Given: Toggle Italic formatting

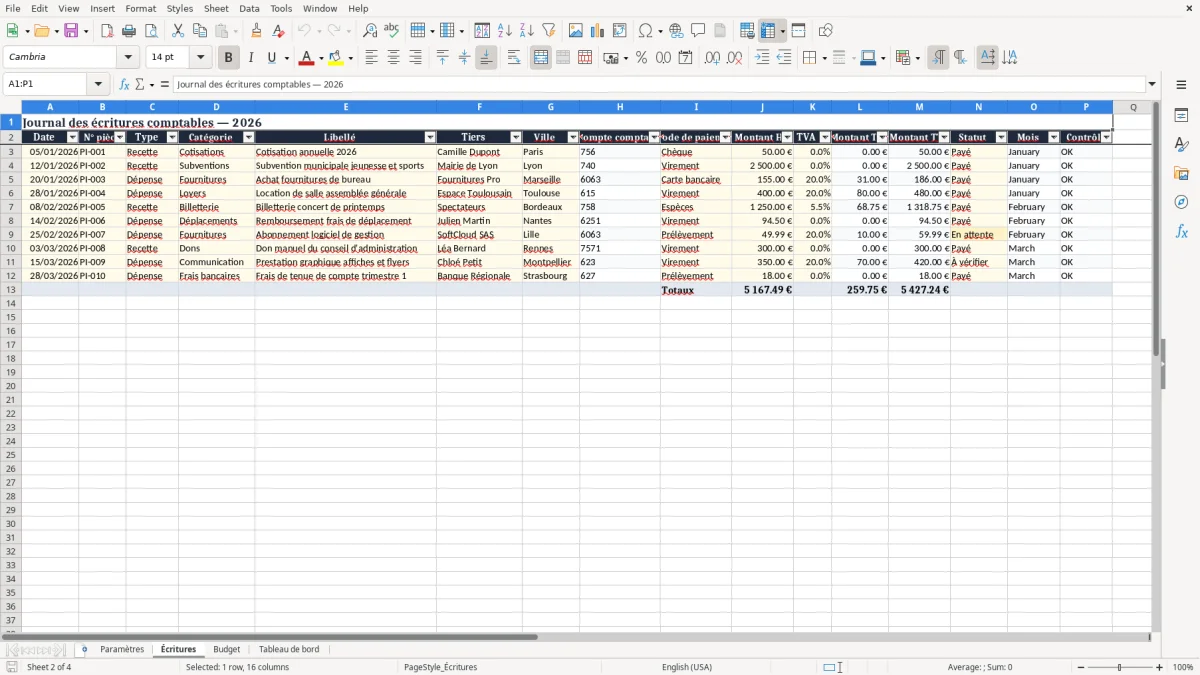Looking at the screenshot, I should [x=250, y=58].
